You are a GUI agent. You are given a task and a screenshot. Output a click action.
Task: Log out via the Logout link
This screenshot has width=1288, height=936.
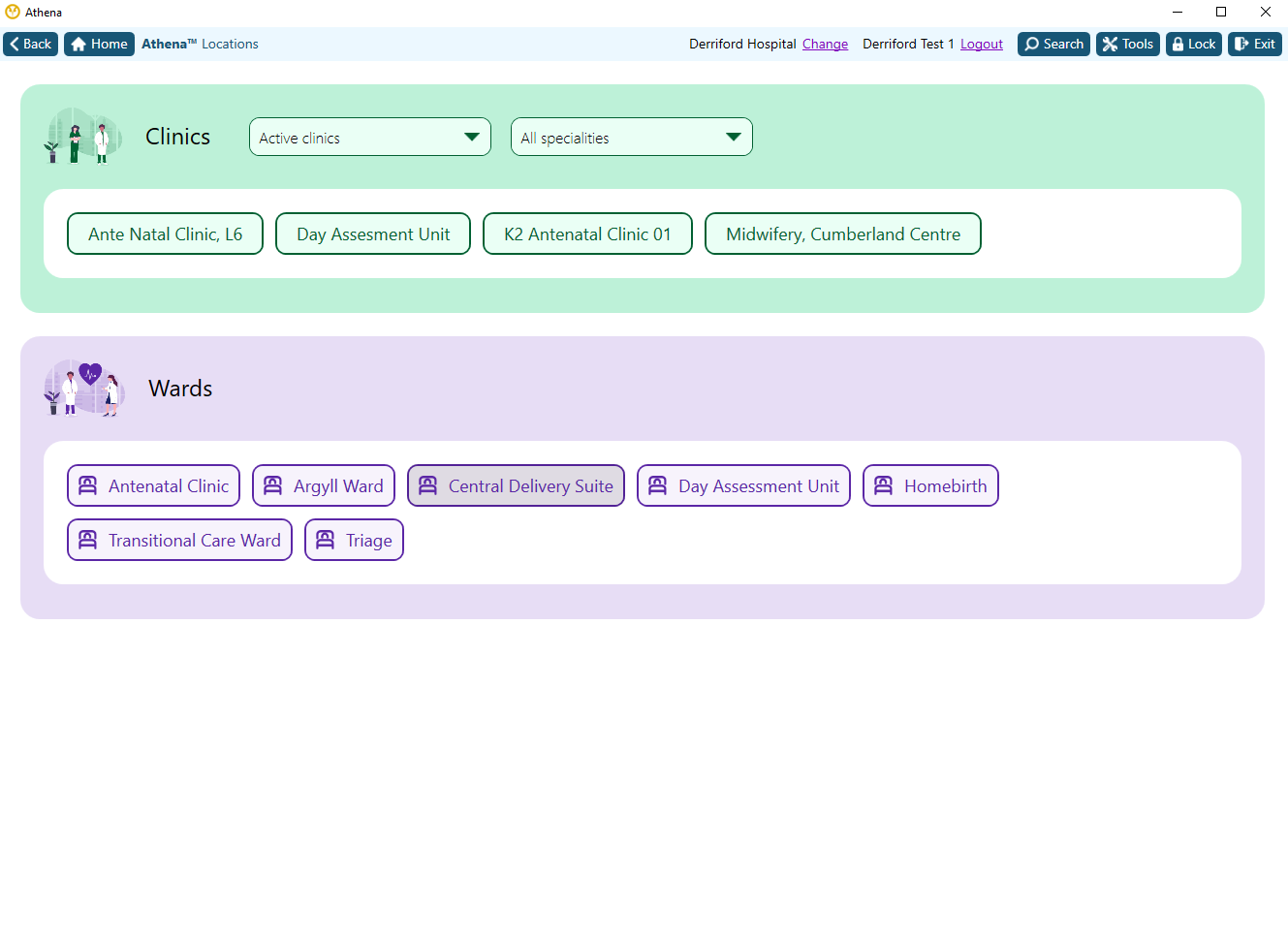point(981,44)
